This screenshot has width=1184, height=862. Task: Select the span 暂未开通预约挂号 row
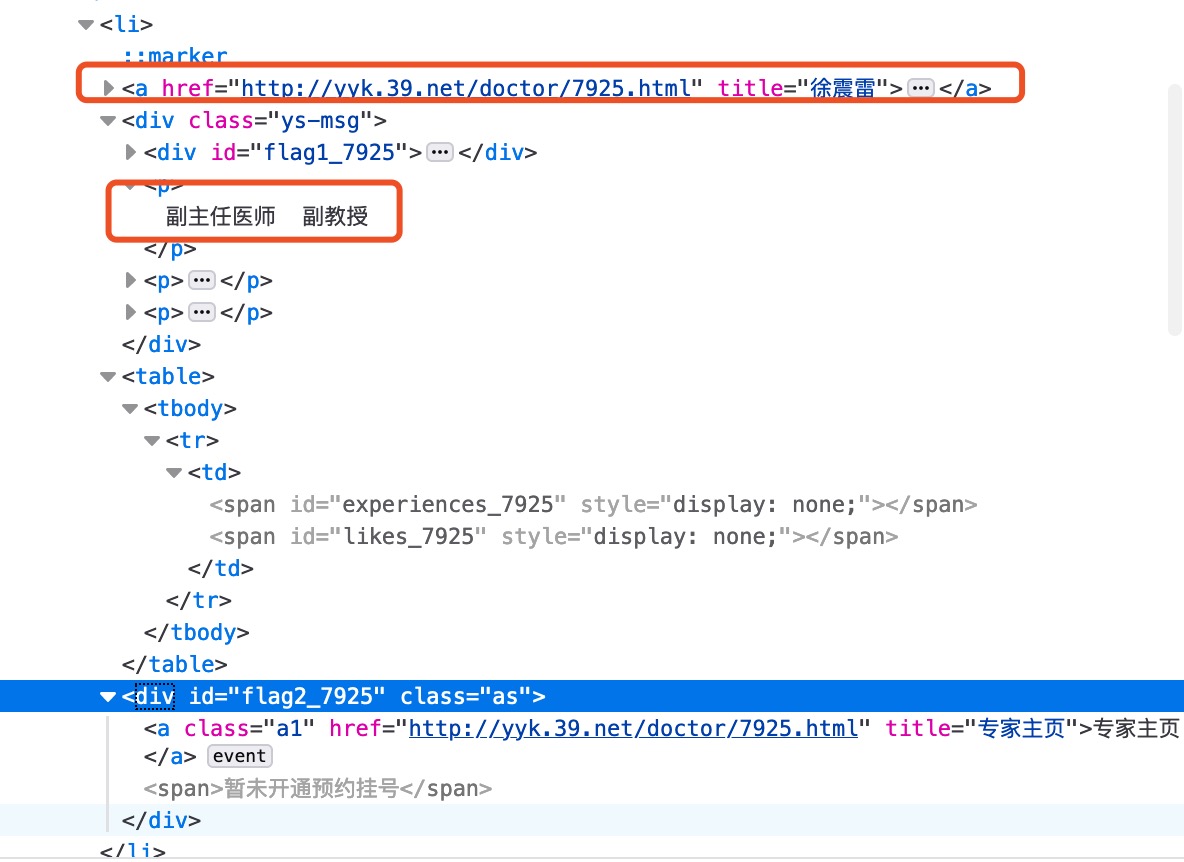click(318, 789)
